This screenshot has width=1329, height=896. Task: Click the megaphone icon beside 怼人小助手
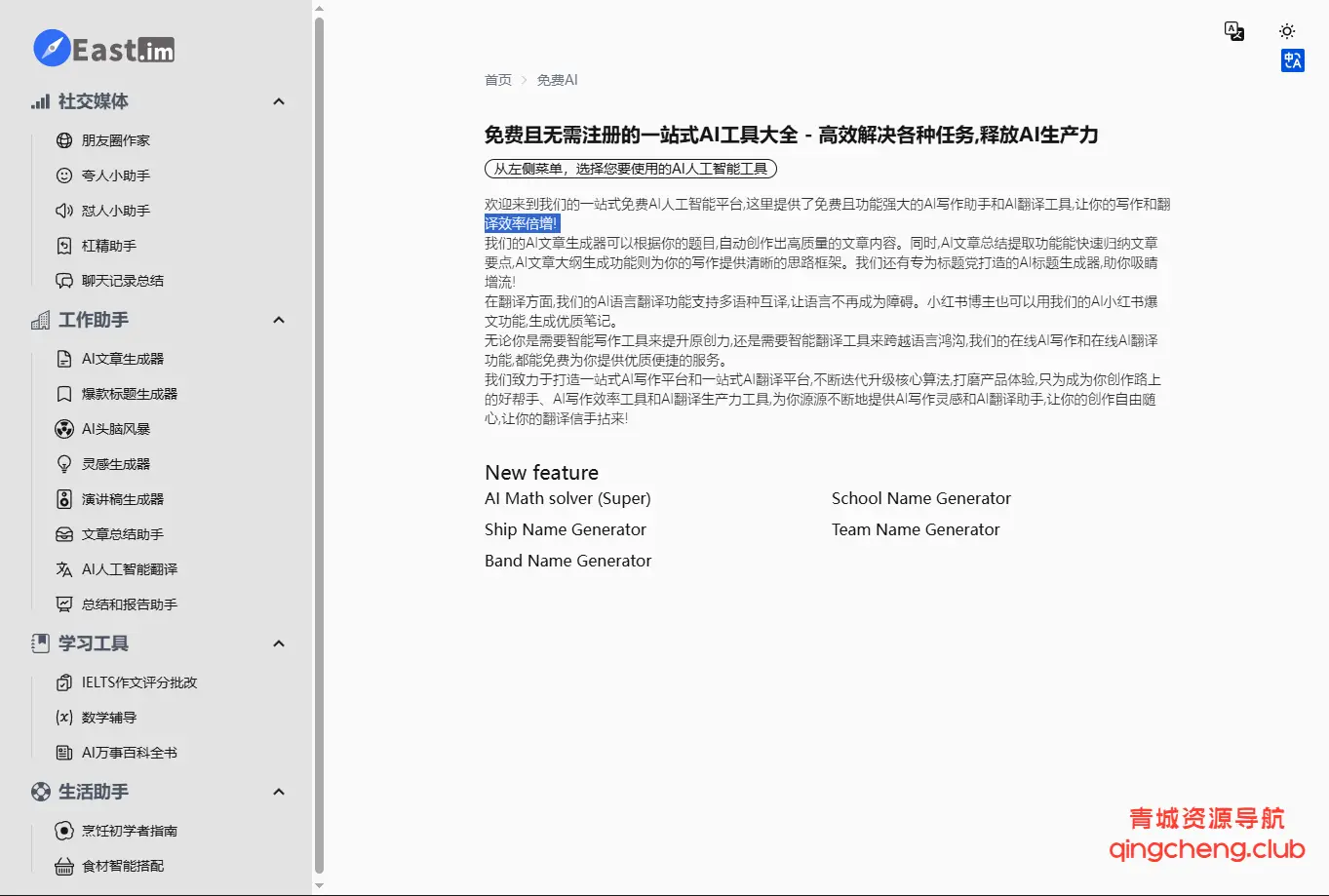point(64,211)
